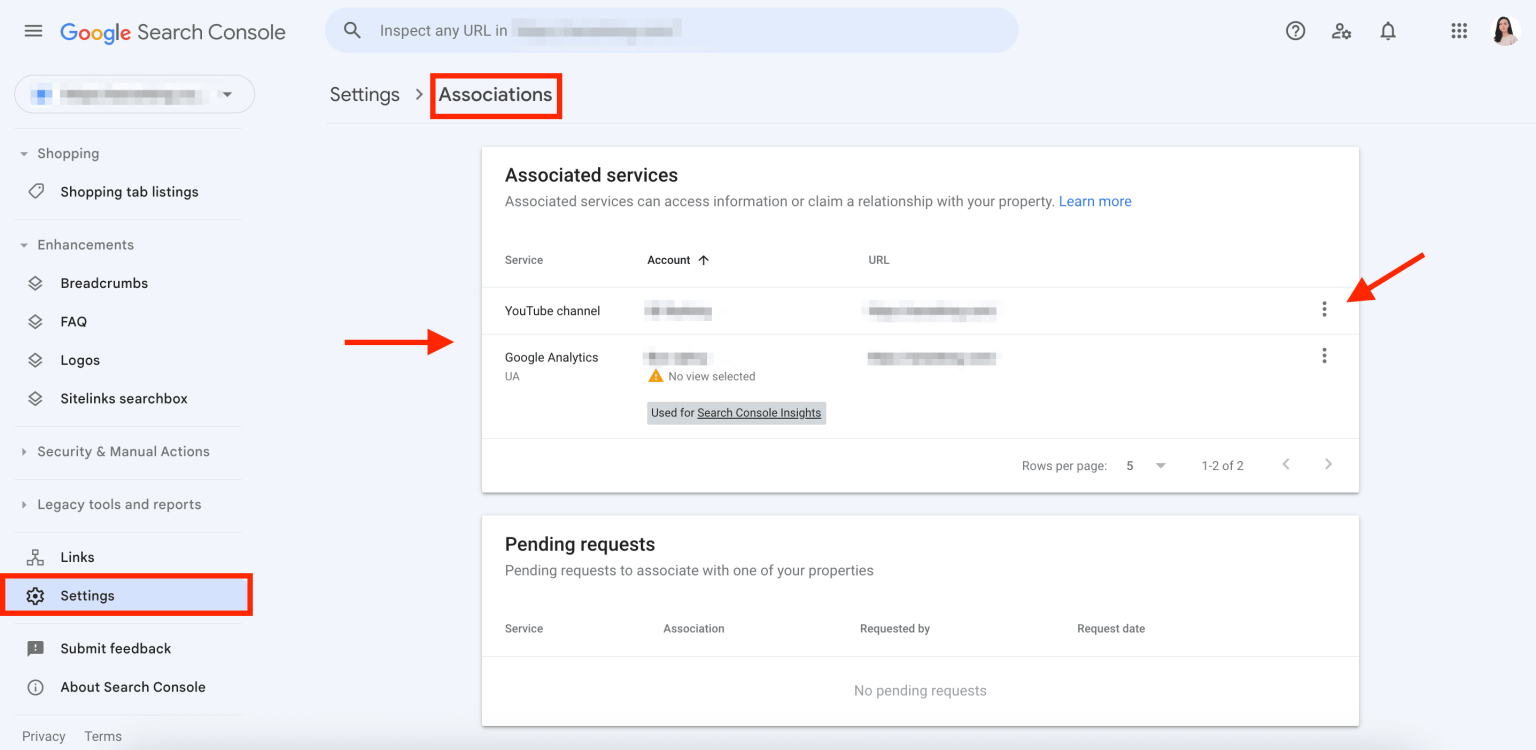Image resolution: width=1536 pixels, height=750 pixels.
Task: Open the Help question mark icon
Action: click(1295, 31)
